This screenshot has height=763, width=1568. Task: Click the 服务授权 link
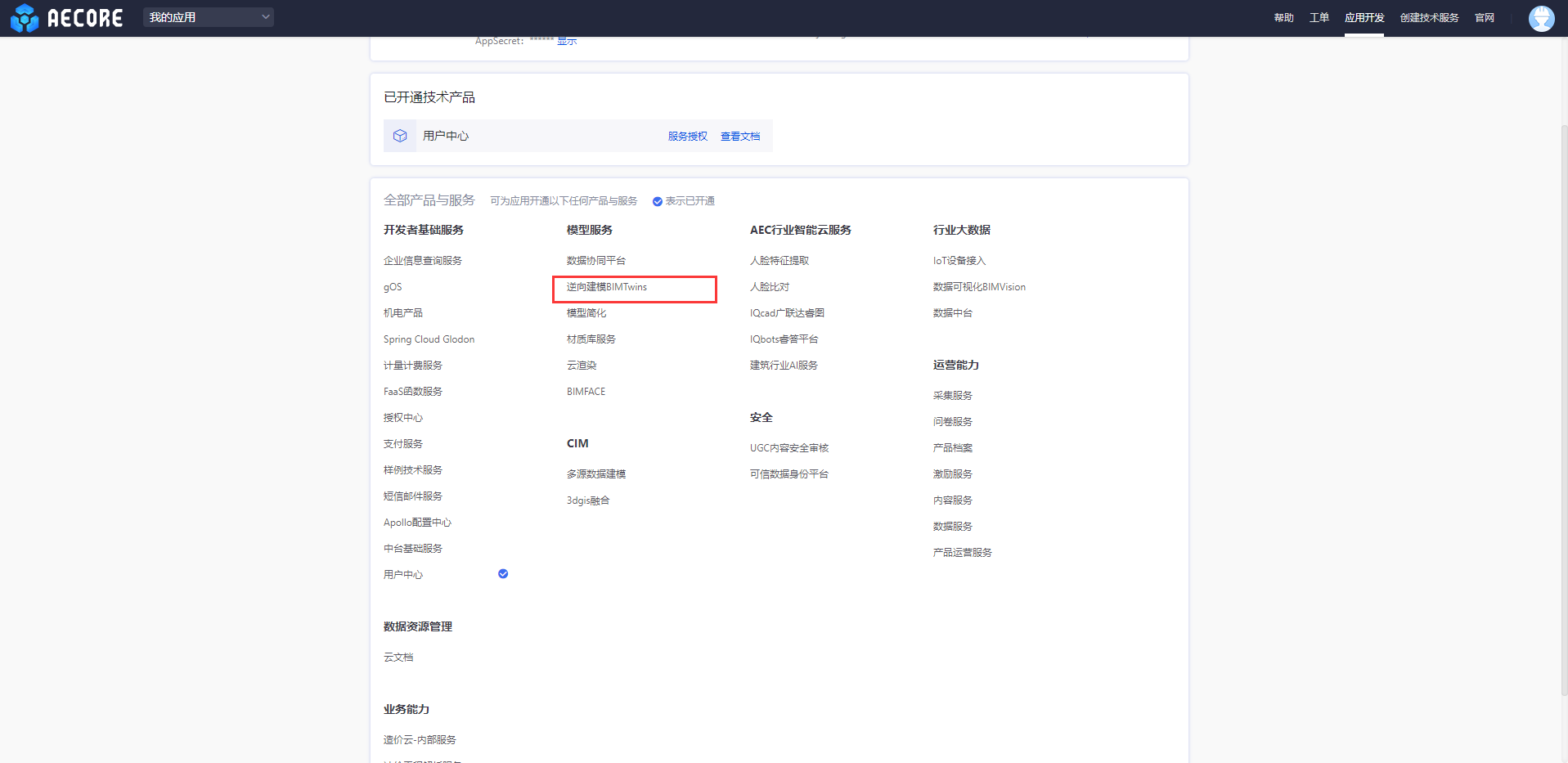[687, 137]
